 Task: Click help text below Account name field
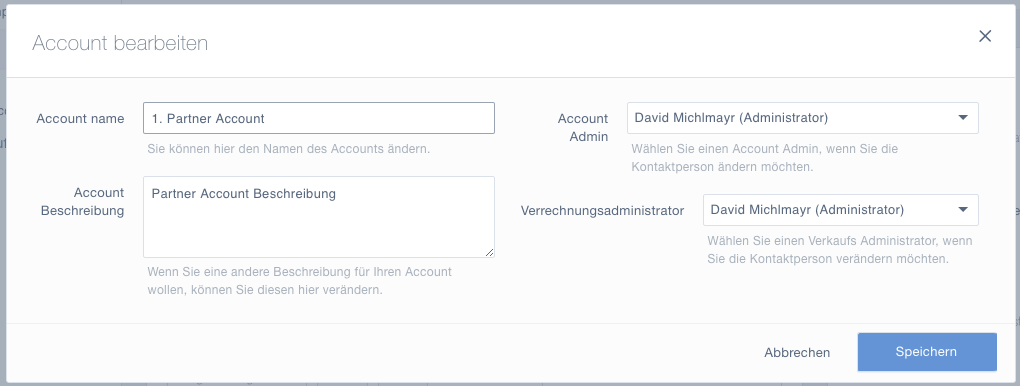click(289, 148)
